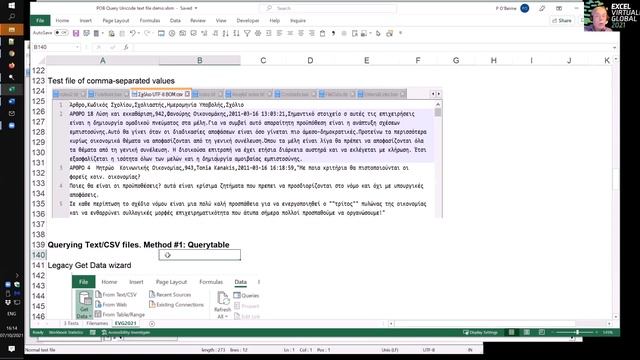
Task: Click the Save icon in Quick Access Toolbar
Action: coord(76,33)
